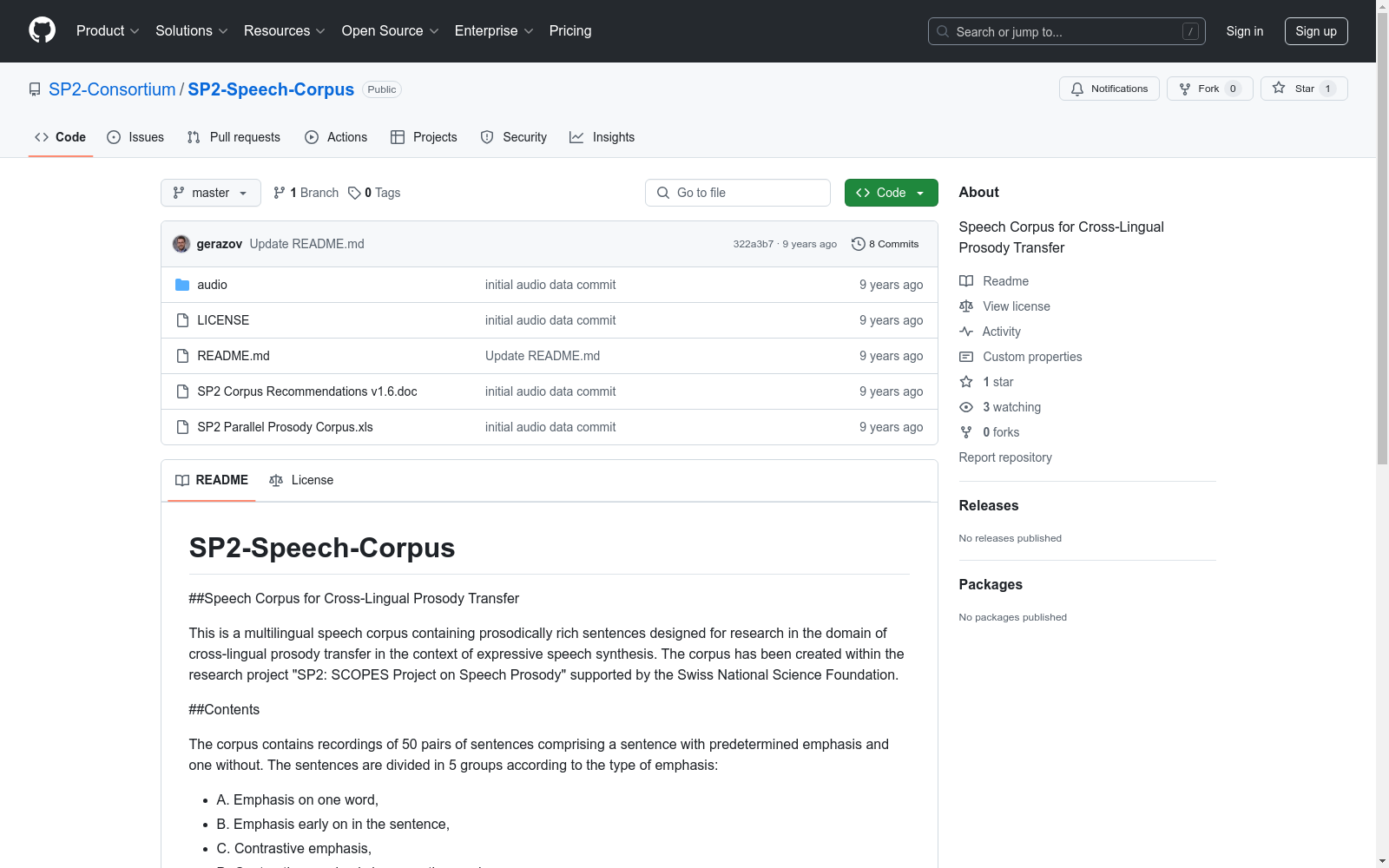Screen dimensions: 1389x868
Task: Open the LICENSE file
Action: [223, 320]
